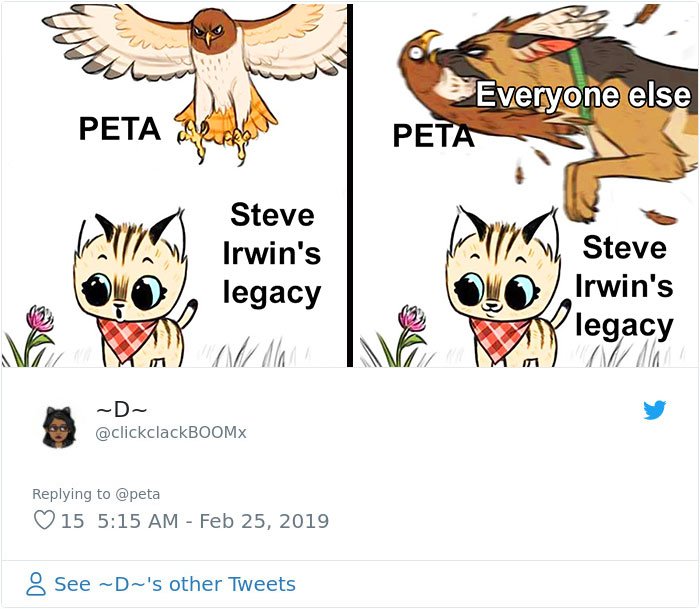
Task: Like the tweet with the heart icon
Action: [44, 520]
